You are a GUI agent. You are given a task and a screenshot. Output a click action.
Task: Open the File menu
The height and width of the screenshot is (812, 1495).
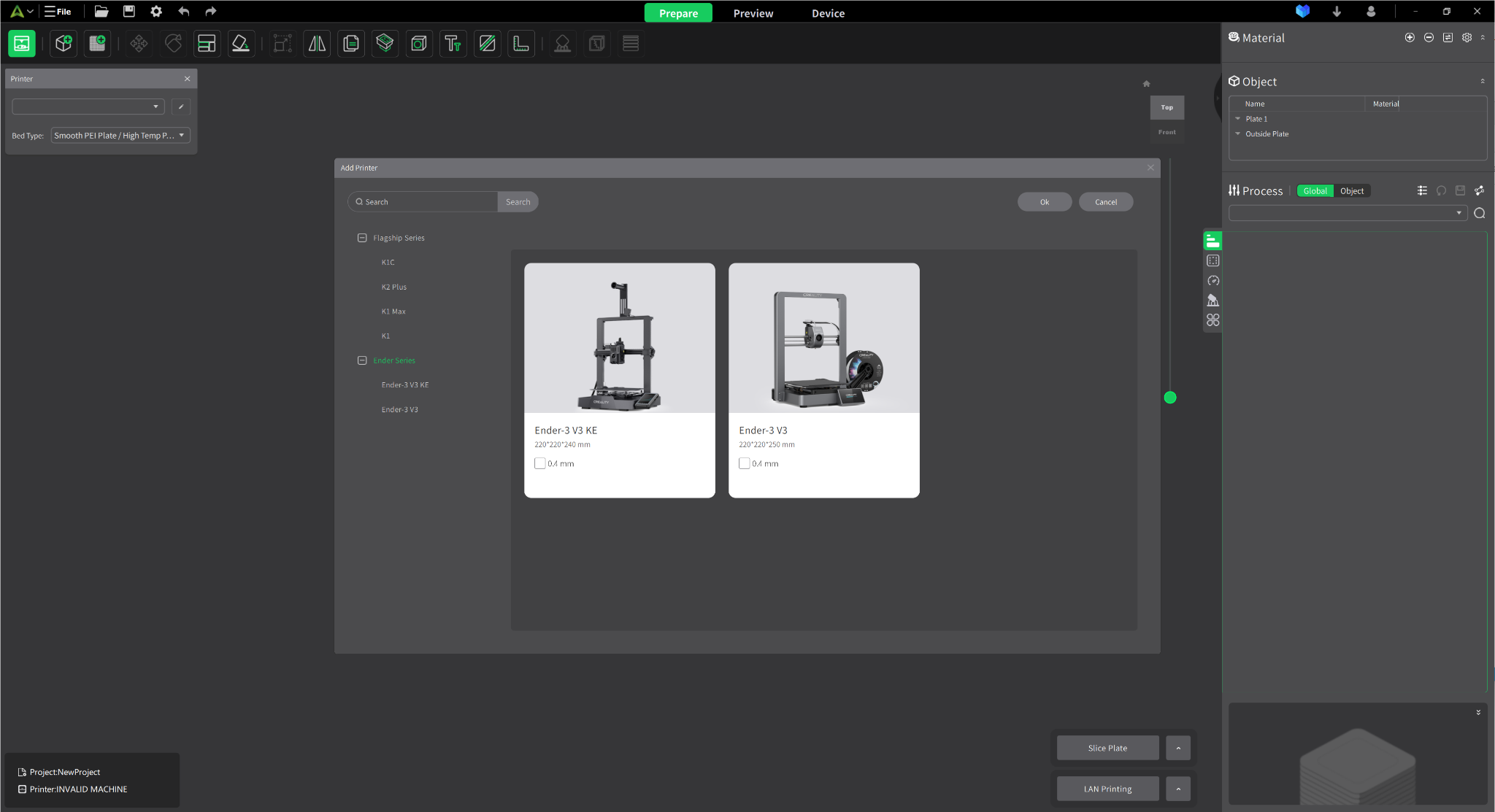point(58,12)
